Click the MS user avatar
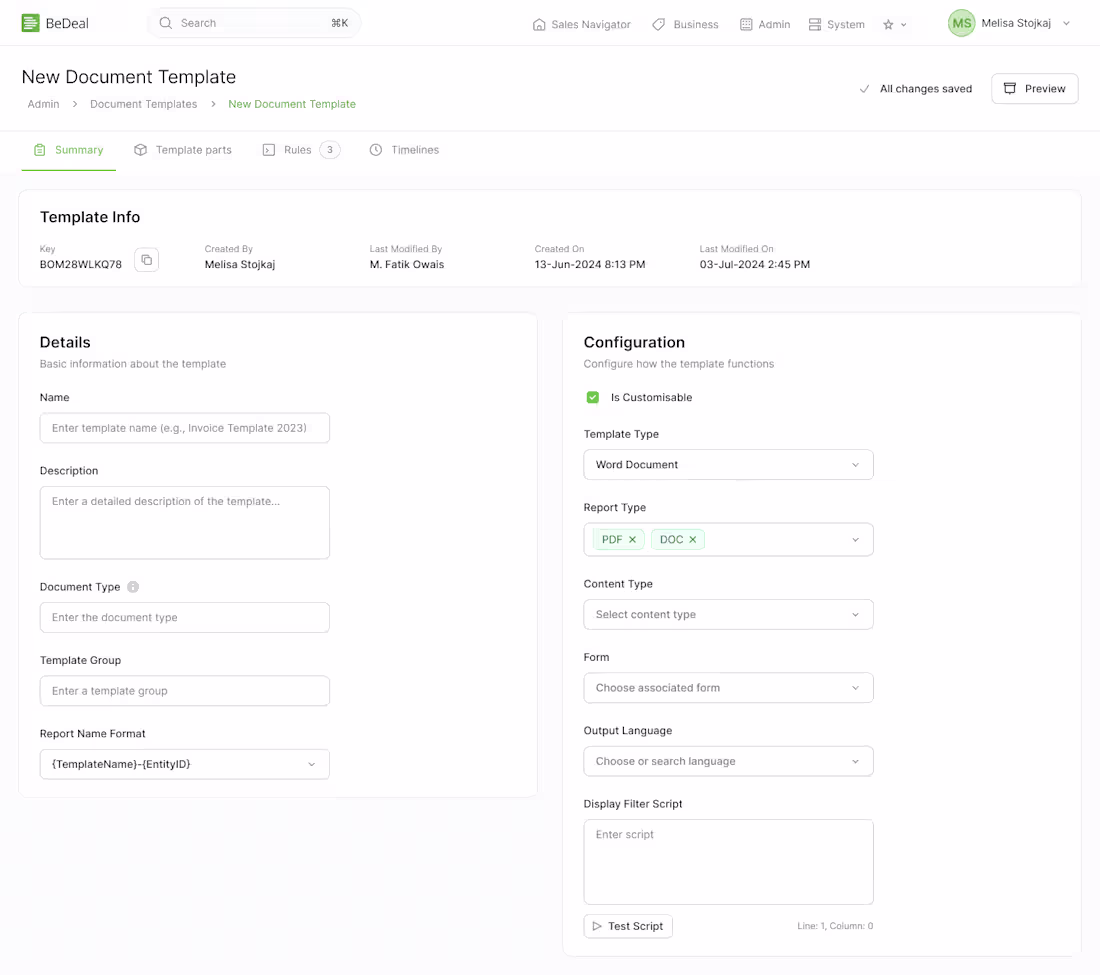Image resolution: width=1100 pixels, height=975 pixels. click(961, 23)
